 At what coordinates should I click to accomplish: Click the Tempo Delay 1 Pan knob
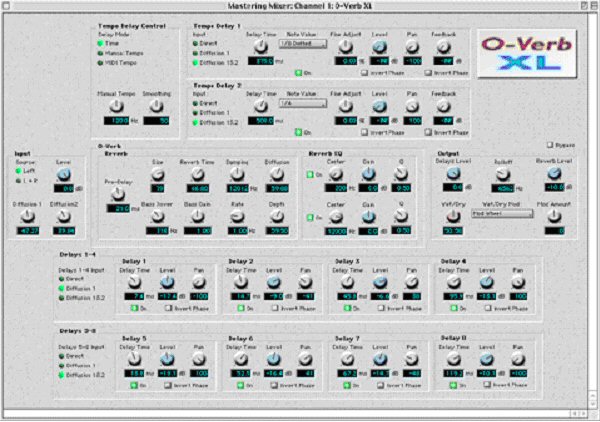412,47
